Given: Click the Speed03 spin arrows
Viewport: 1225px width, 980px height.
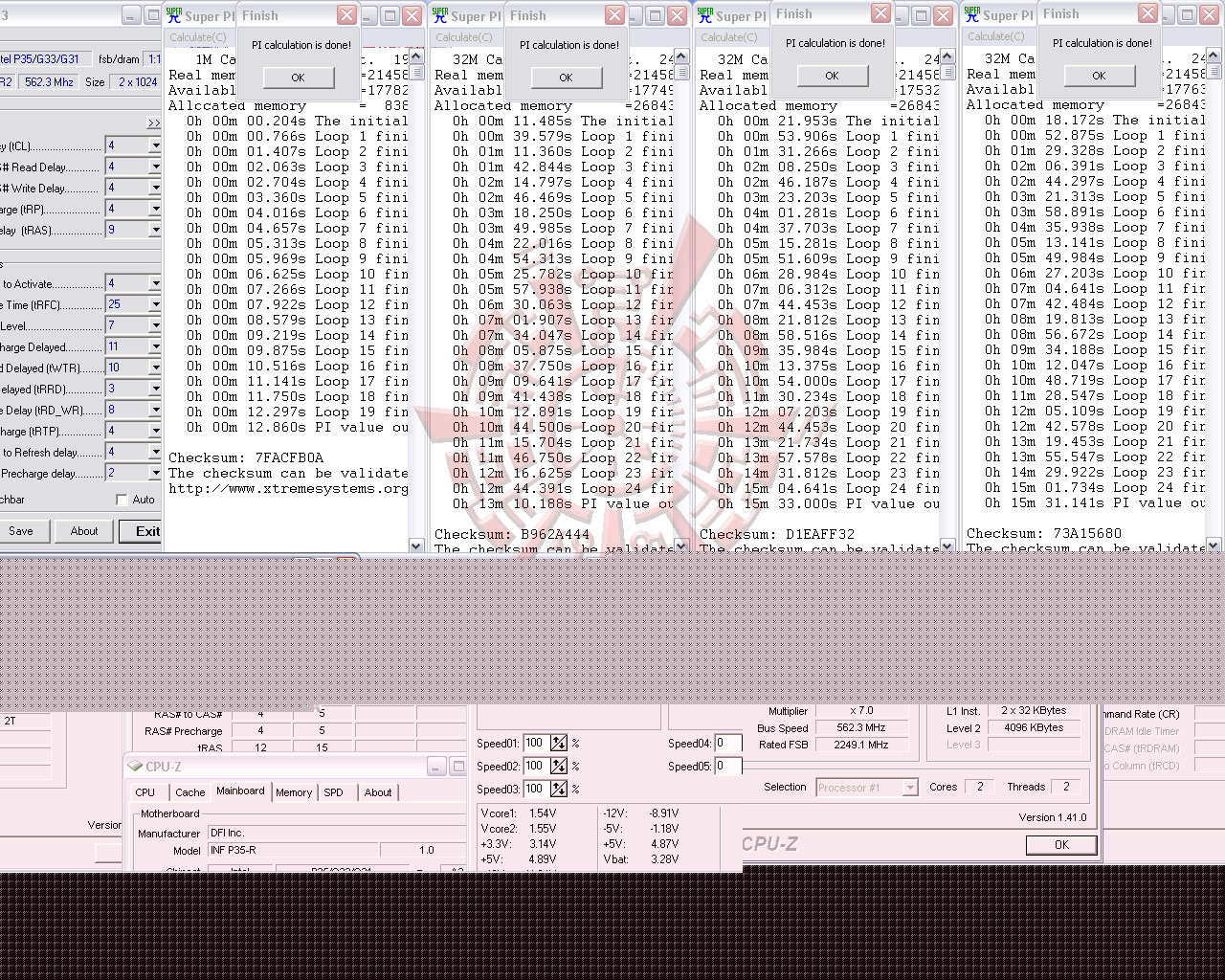Looking at the screenshot, I should 559,790.
